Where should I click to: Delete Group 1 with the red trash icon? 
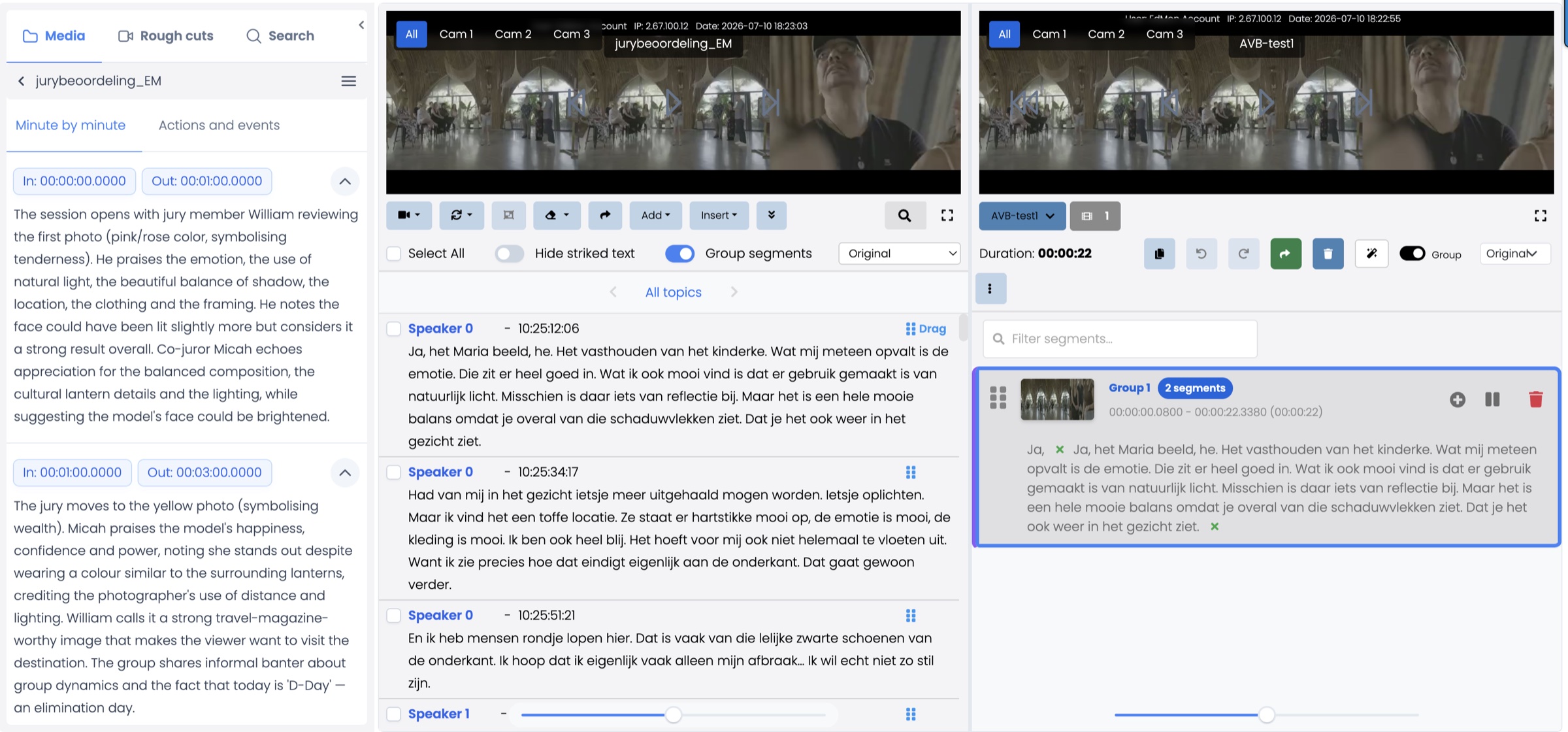click(1536, 399)
